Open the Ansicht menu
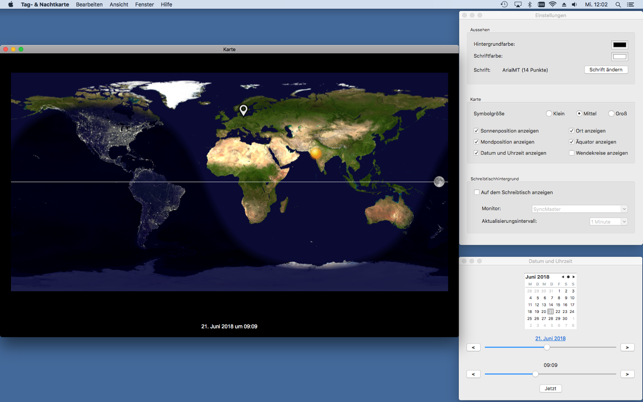643x402 pixels. (x=119, y=5)
